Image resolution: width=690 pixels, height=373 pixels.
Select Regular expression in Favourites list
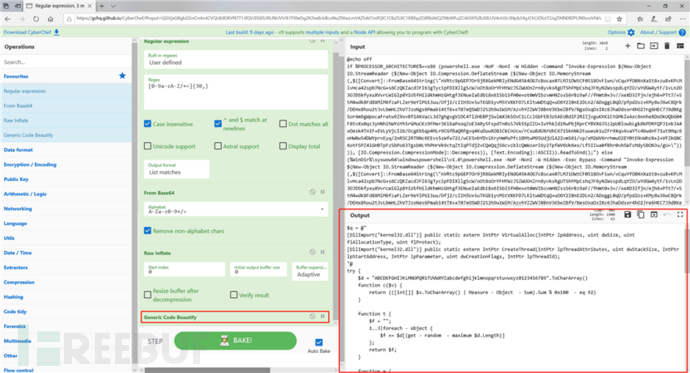[x=66, y=91]
